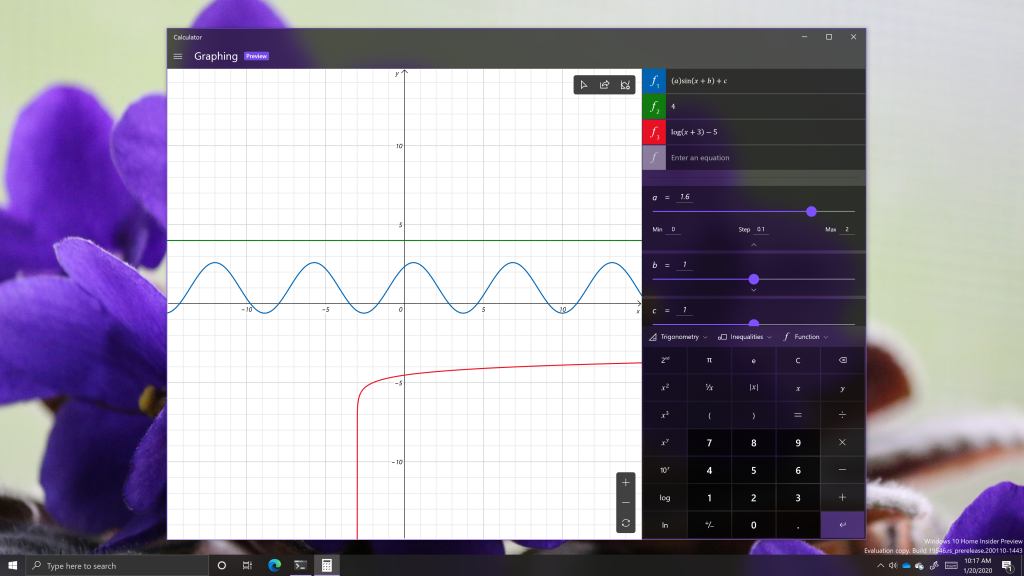Insert x squared operator
The height and width of the screenshot is (576, 1024).
(x=665, y=388)
